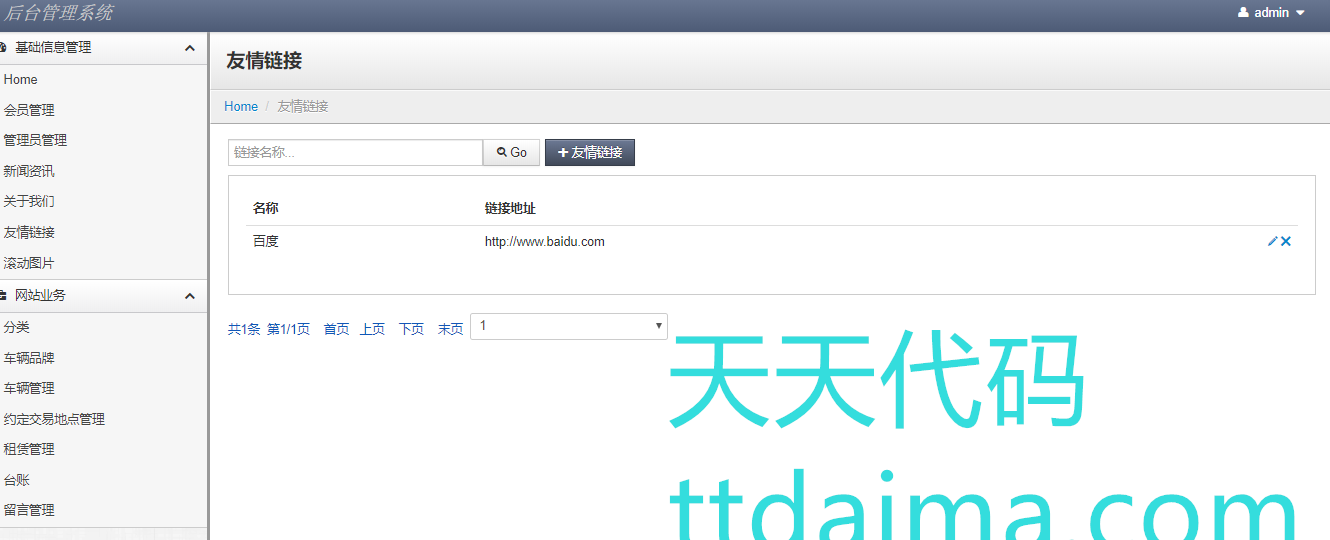The width and height of the screenshot is (1330, 540).
Task: Select 车辆管理 from the sidebar
Action: point(29,388)
